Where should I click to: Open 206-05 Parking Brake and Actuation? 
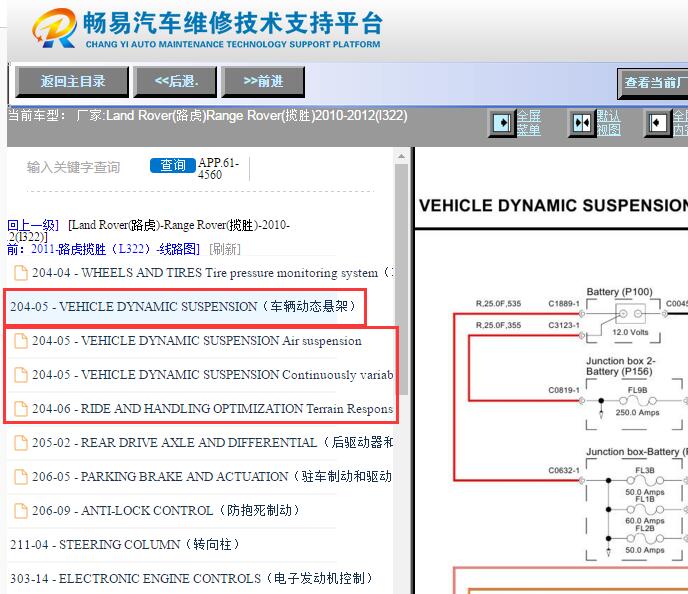point(211,476)
